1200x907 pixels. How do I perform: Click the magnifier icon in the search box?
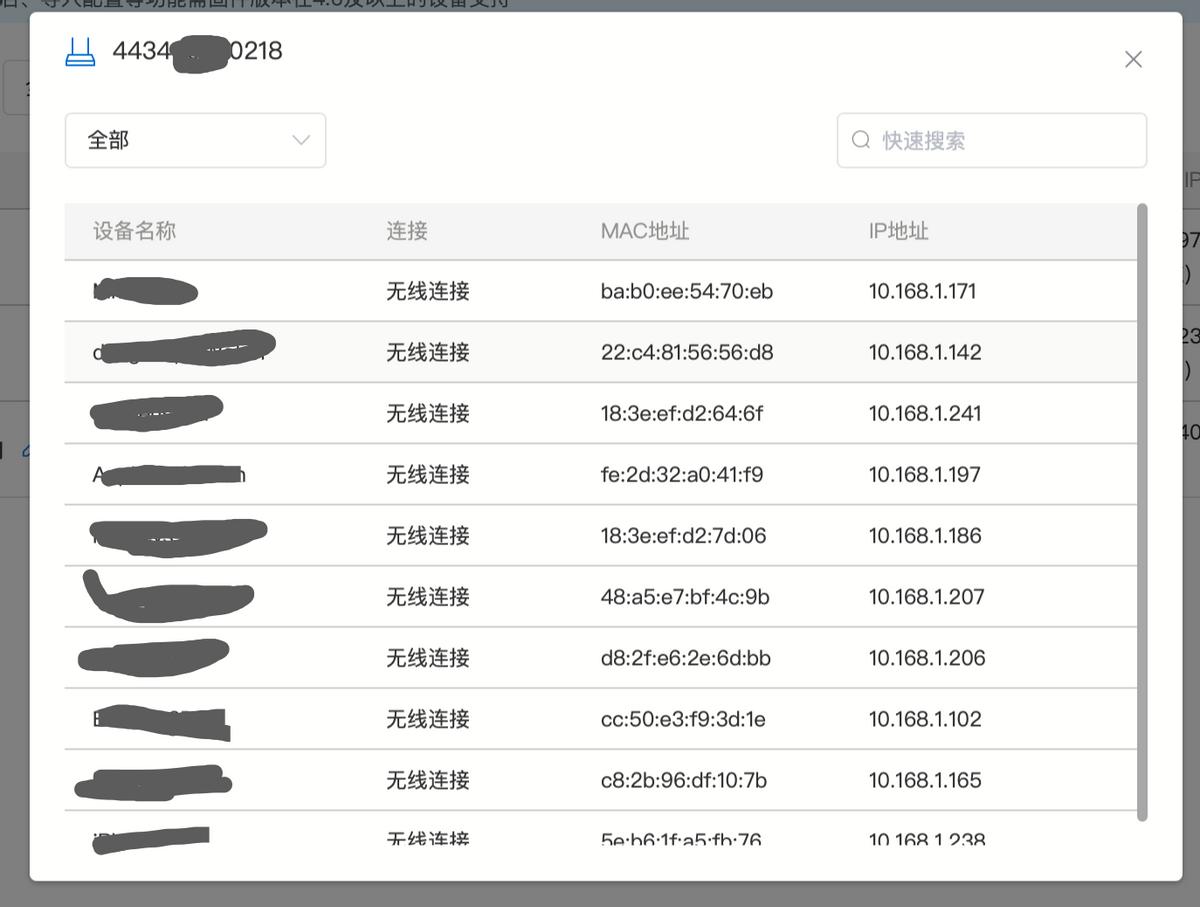[x=861, y=140]
